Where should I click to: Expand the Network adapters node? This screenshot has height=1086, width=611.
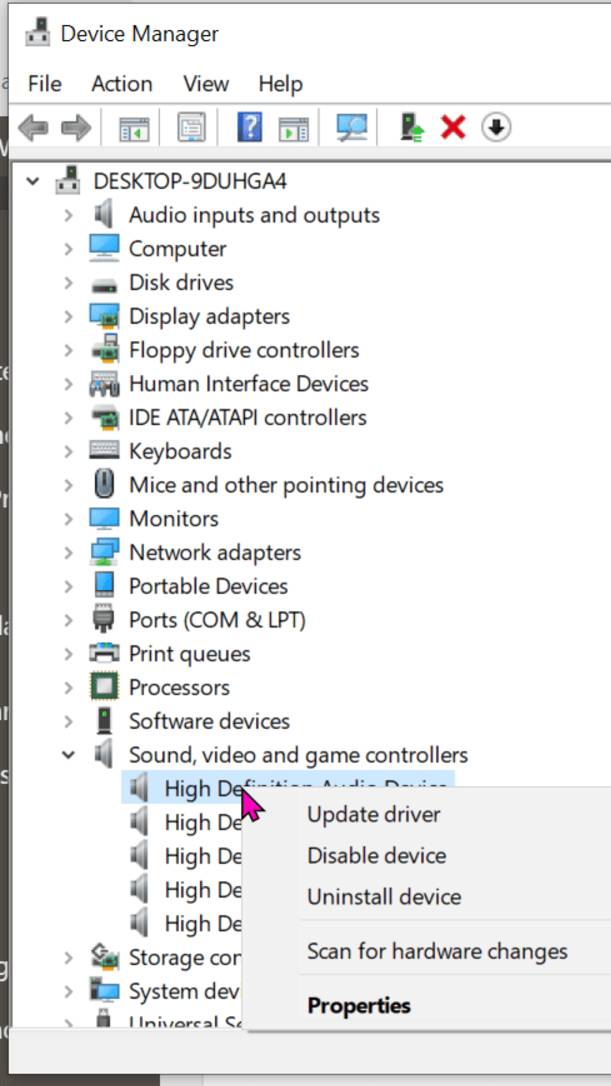tap(68, 552)
